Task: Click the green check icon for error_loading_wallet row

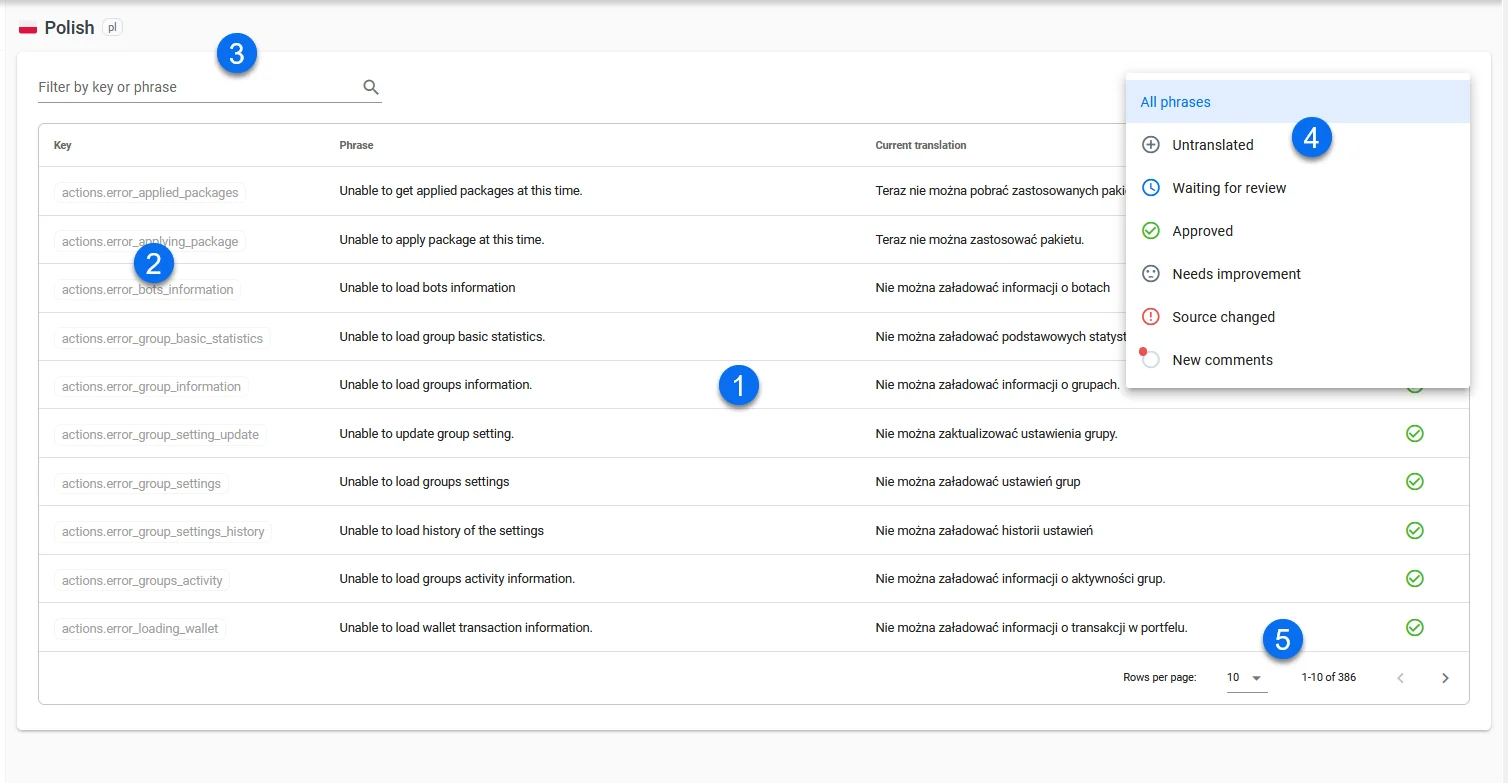Action: tap(1415, 628)
